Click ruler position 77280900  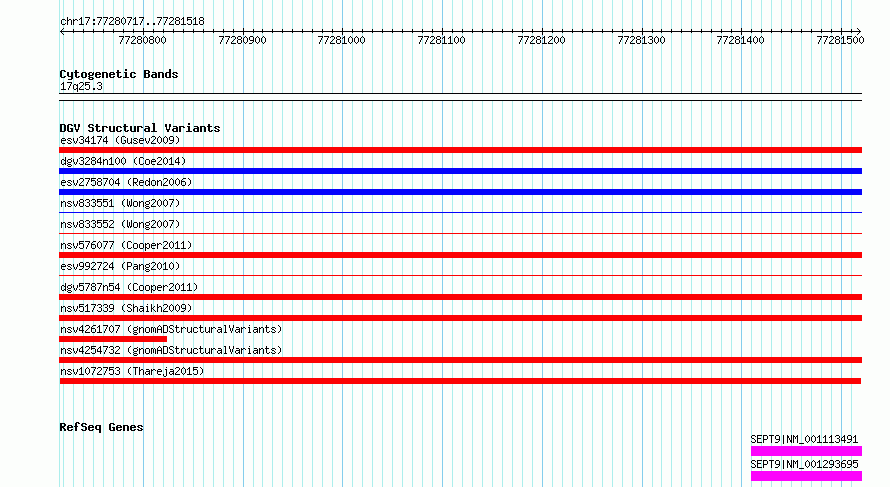pyautogui.click(x=242, y=40)
